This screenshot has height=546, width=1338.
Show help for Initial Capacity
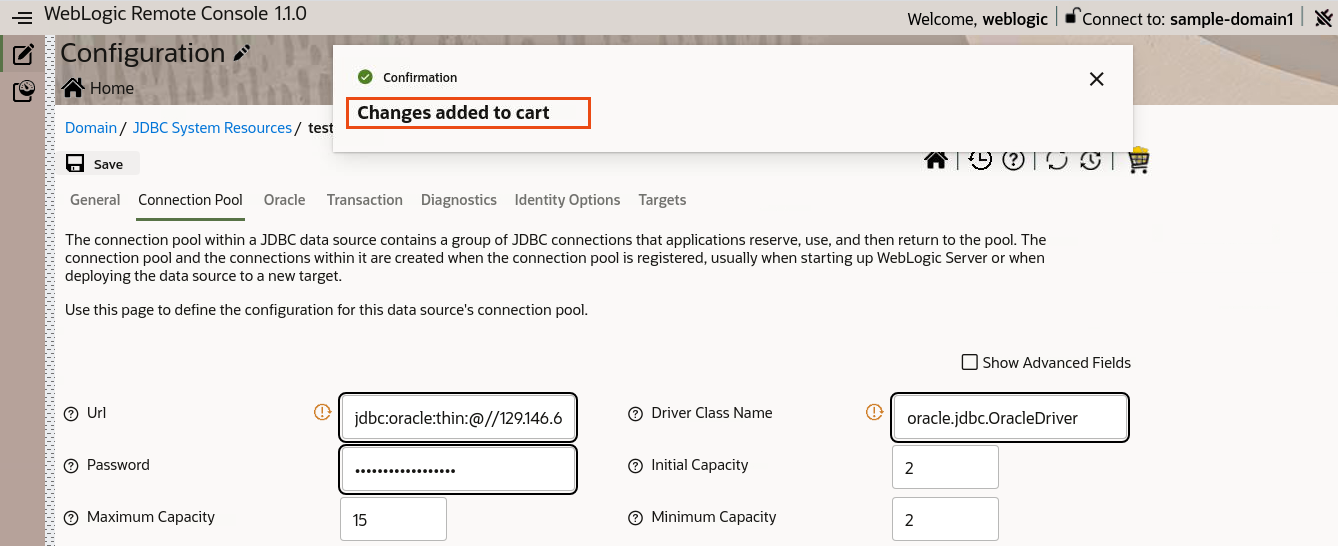[x=635, y=466]
